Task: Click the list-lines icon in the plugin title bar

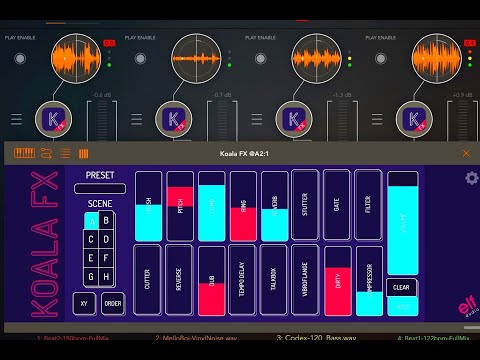Action: pos(65,153)
